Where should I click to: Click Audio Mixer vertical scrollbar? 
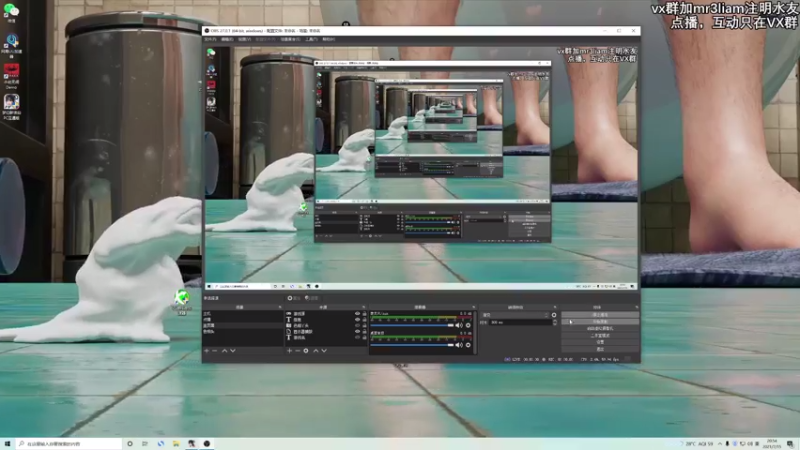(474, 332)
